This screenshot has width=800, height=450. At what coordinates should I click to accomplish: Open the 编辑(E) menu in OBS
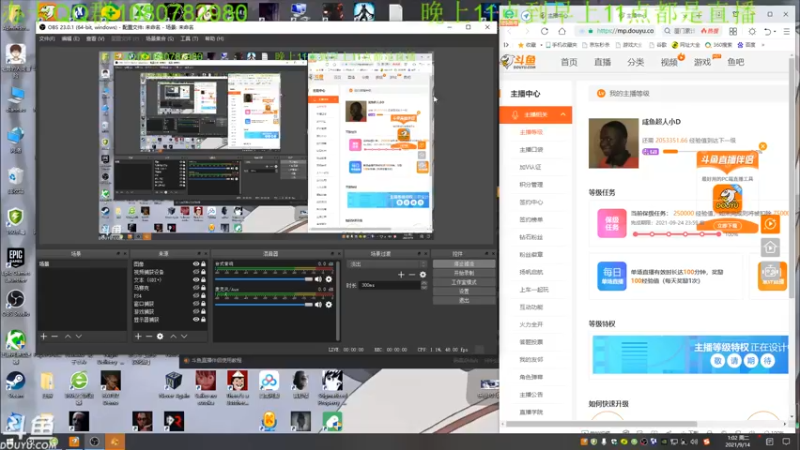(x=70, y=39)
